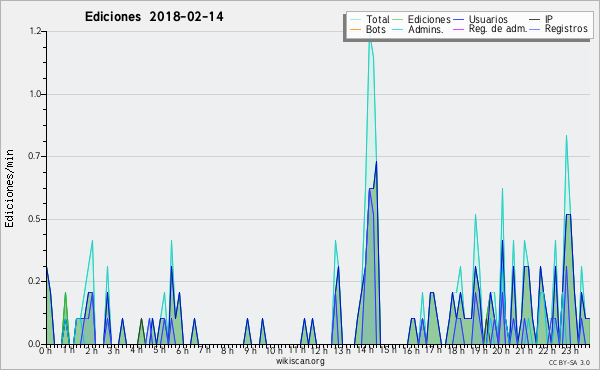Click the 0 h mark on time axis
This screenshot has height=370, width=600.
(45, 350)
